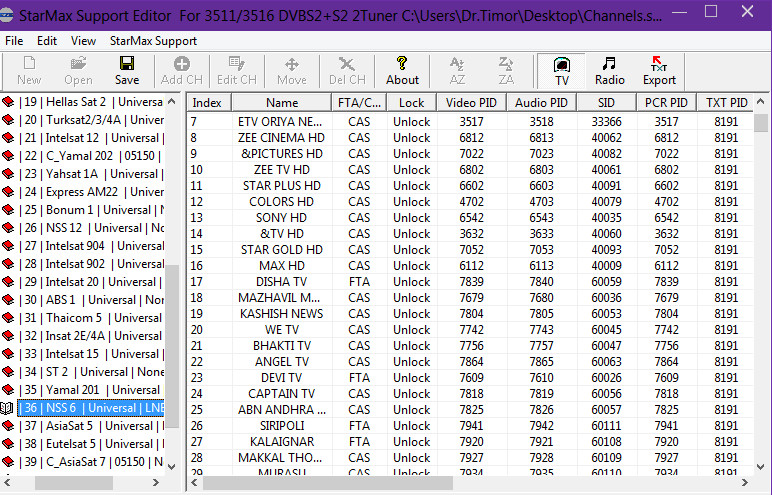The height and width of the screenshot is (495, 772).
Task: Click the red icon beside AsiaSat 5
Action: [8, 426]
